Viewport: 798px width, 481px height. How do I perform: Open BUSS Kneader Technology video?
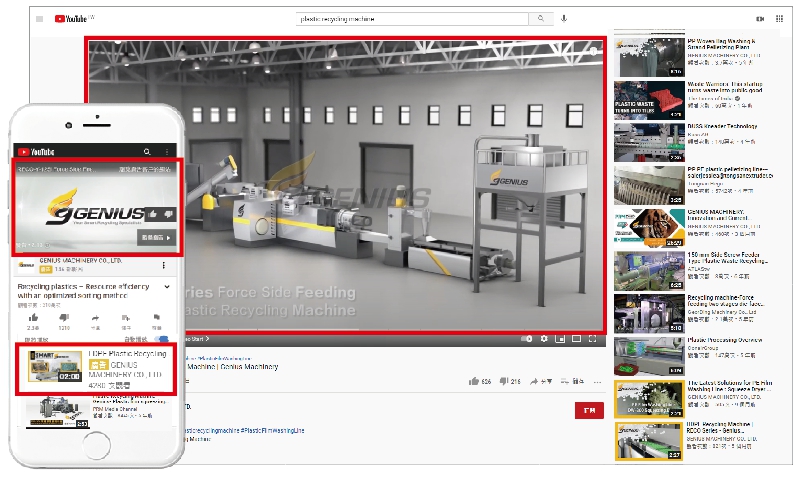tap(722, 126)
